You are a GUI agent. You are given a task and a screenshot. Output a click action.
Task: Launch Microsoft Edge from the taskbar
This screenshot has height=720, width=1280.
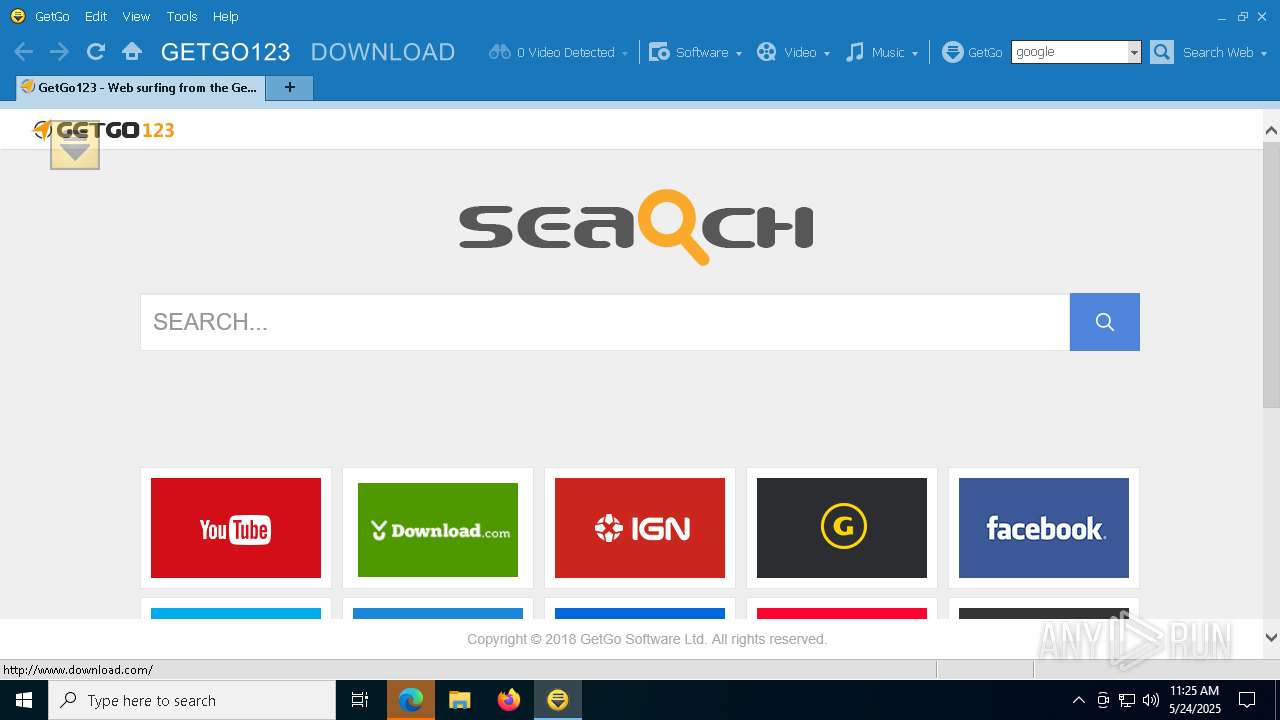[x=411, y=700]
